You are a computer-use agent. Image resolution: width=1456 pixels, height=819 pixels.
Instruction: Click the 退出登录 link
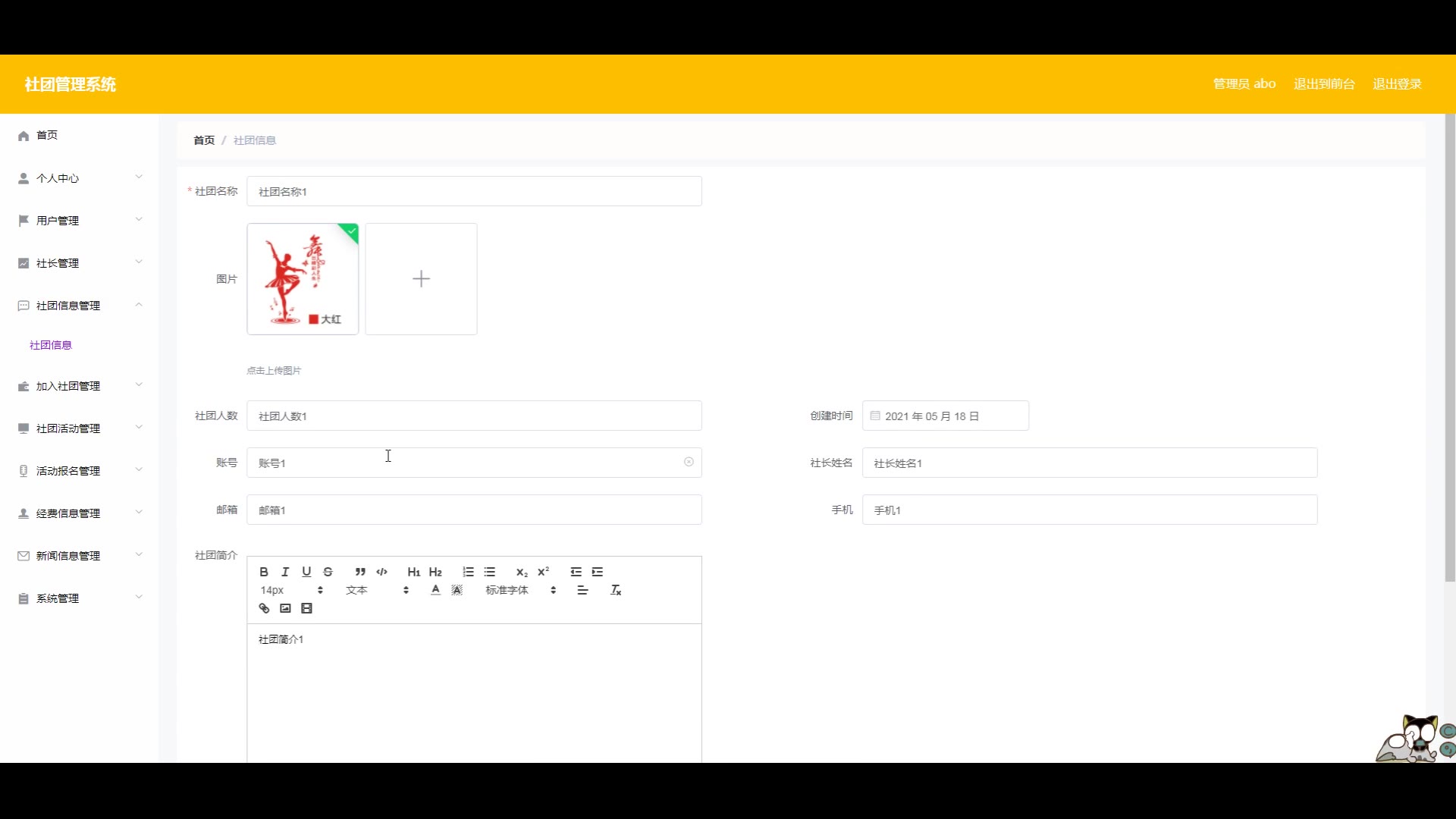coord(1397,84)
